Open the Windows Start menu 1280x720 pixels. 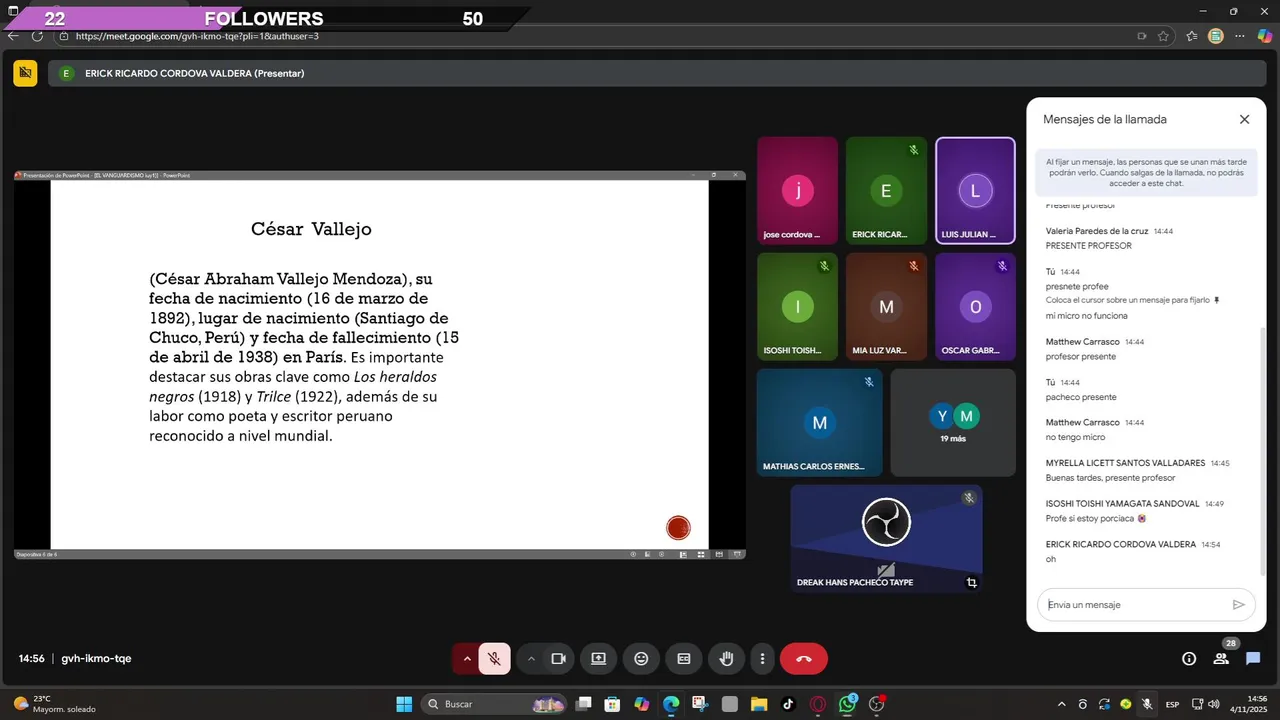pyautogui.click(x=404, y=704)
